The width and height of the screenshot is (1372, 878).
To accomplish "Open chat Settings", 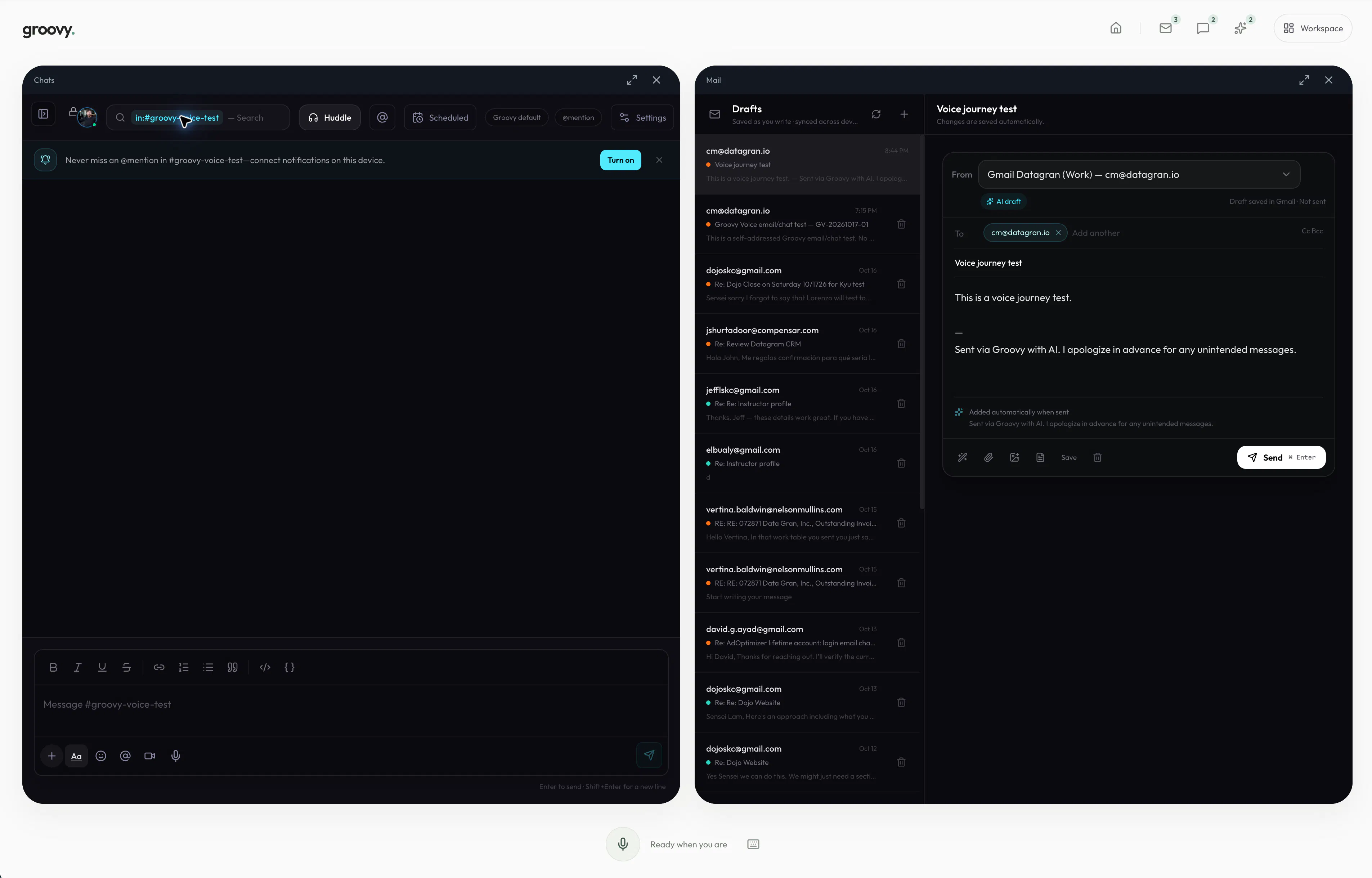I will 642,117.
